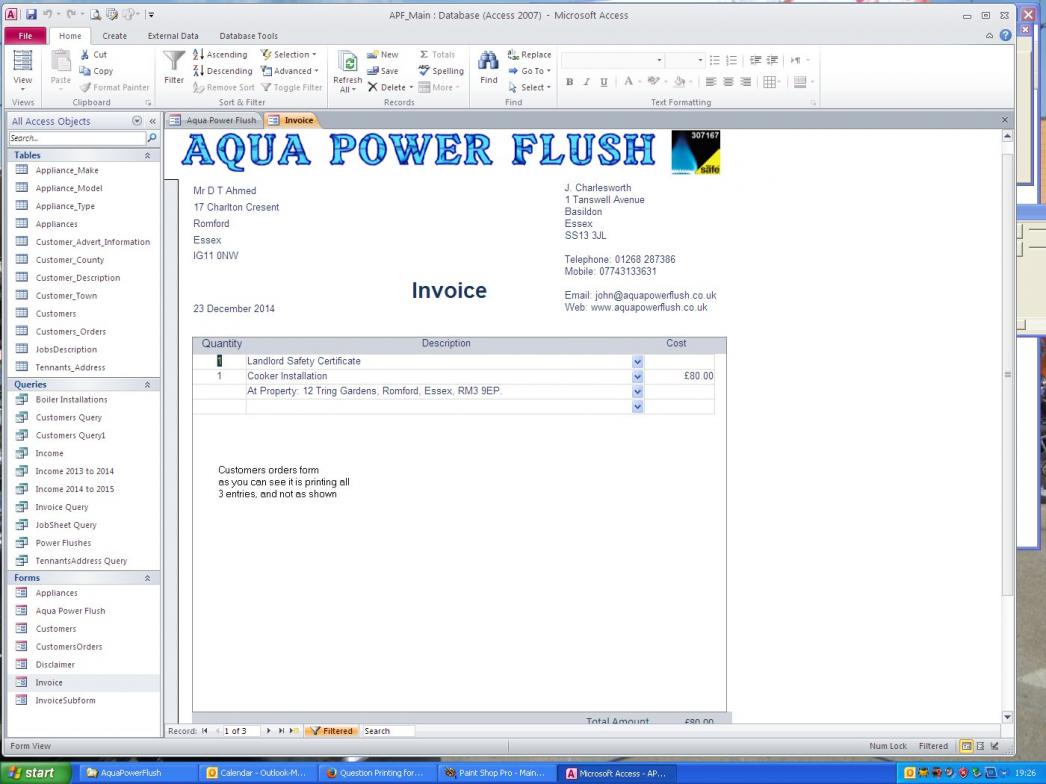Viewport: 1046px width, 784px height.
Task: Click the Toggle Filter button
Action: (292, 87)
